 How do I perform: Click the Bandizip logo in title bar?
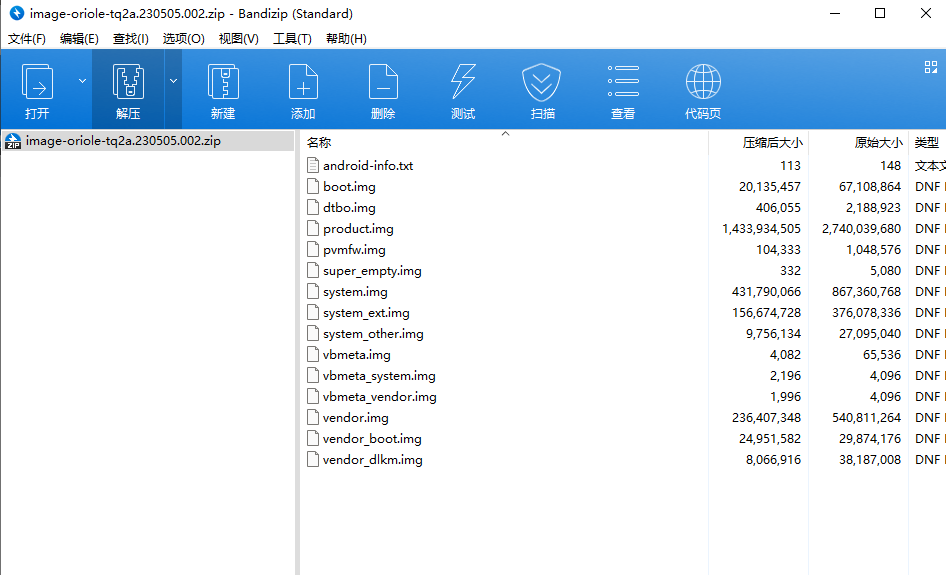pyautogui.click(x=17, y=13)
